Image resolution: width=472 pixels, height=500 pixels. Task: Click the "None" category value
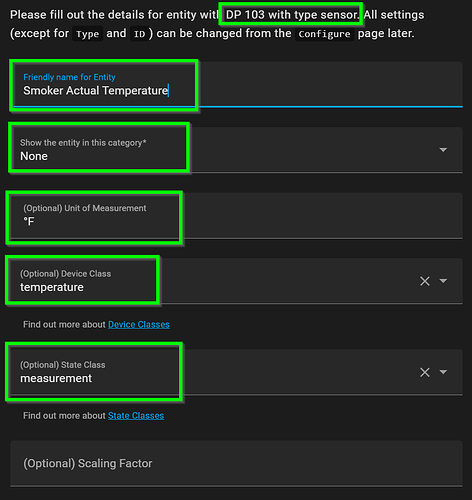click(34, 156)
